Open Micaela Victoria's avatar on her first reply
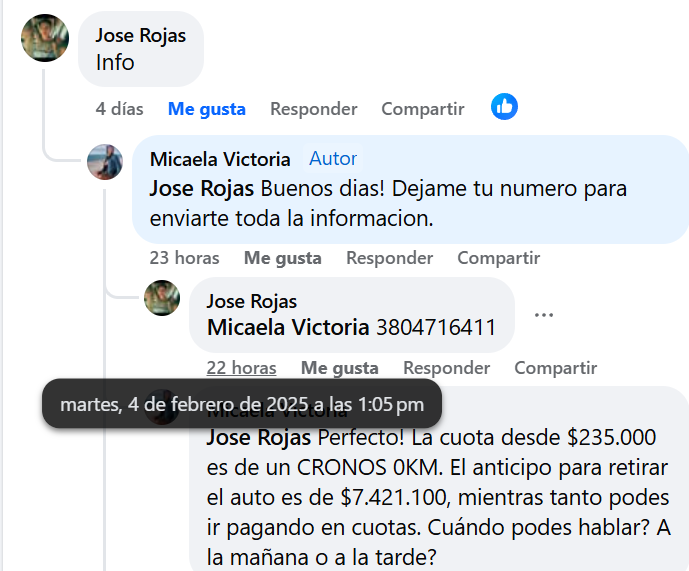Screen dimensions: 689x571 point(105,162)
